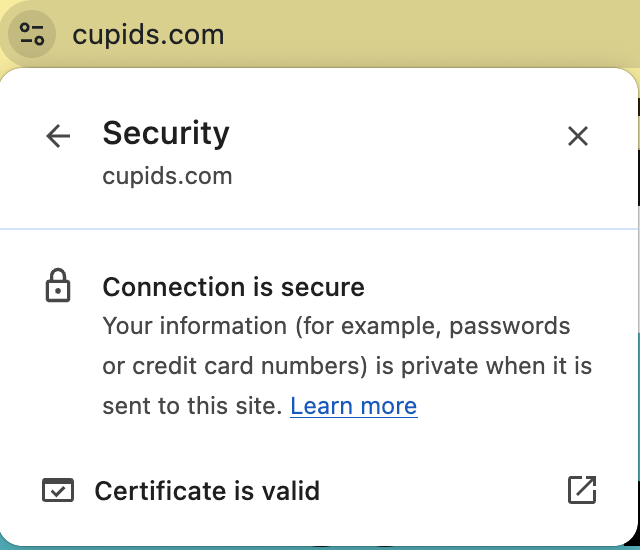640x550 pixels.
Task: Go back using the left arrow
Action: (59, 137)
